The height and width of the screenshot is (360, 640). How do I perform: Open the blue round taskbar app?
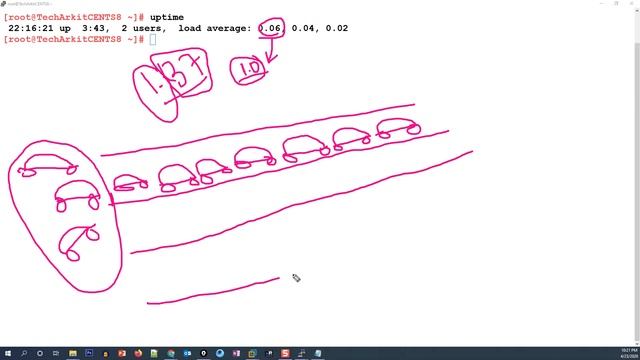pos(220,353)
